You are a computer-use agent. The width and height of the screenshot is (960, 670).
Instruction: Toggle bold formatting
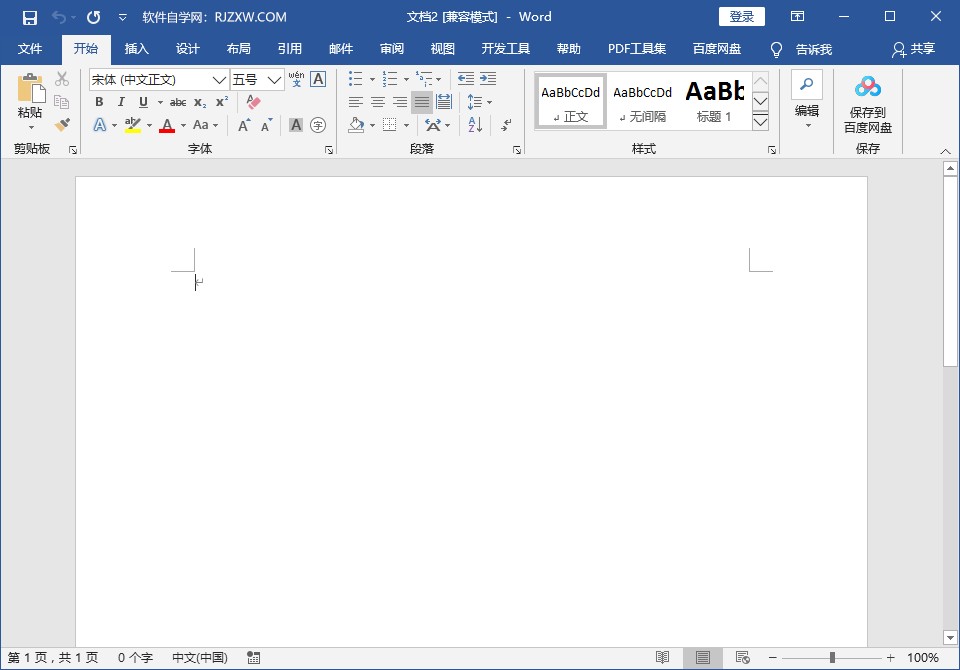(x=99, y=101)
